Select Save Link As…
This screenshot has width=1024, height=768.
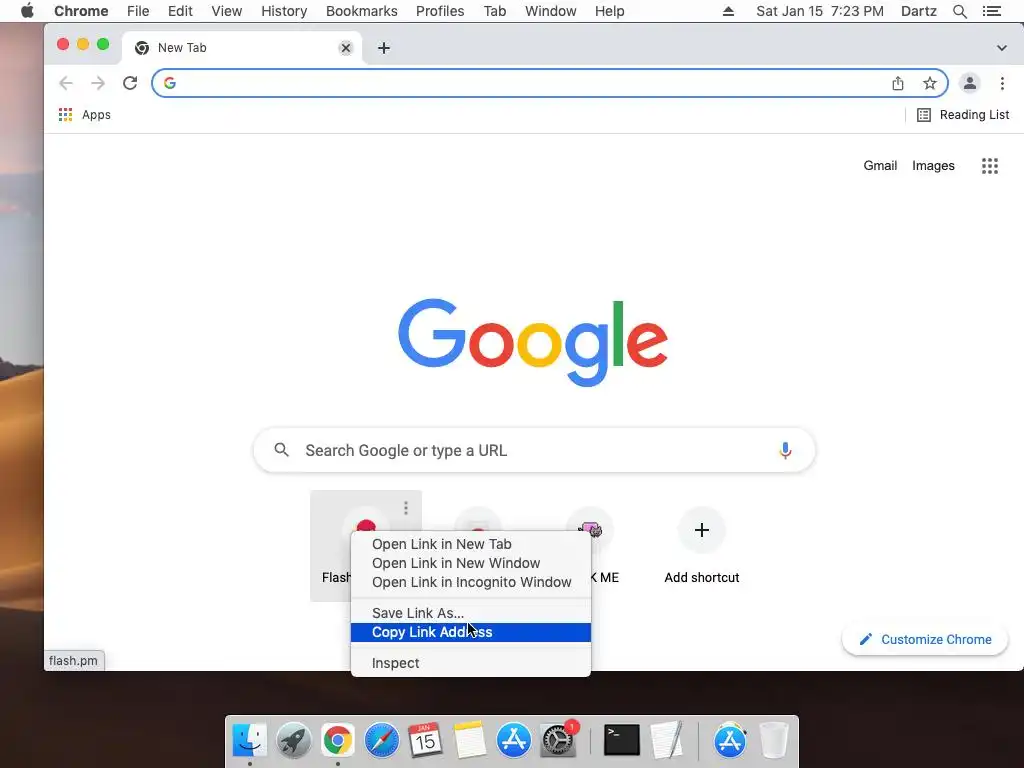471,613
